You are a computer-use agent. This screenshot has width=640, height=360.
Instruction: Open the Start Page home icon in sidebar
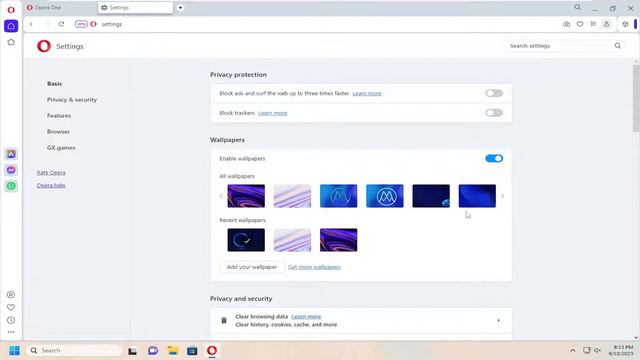(x=11, y=26)
